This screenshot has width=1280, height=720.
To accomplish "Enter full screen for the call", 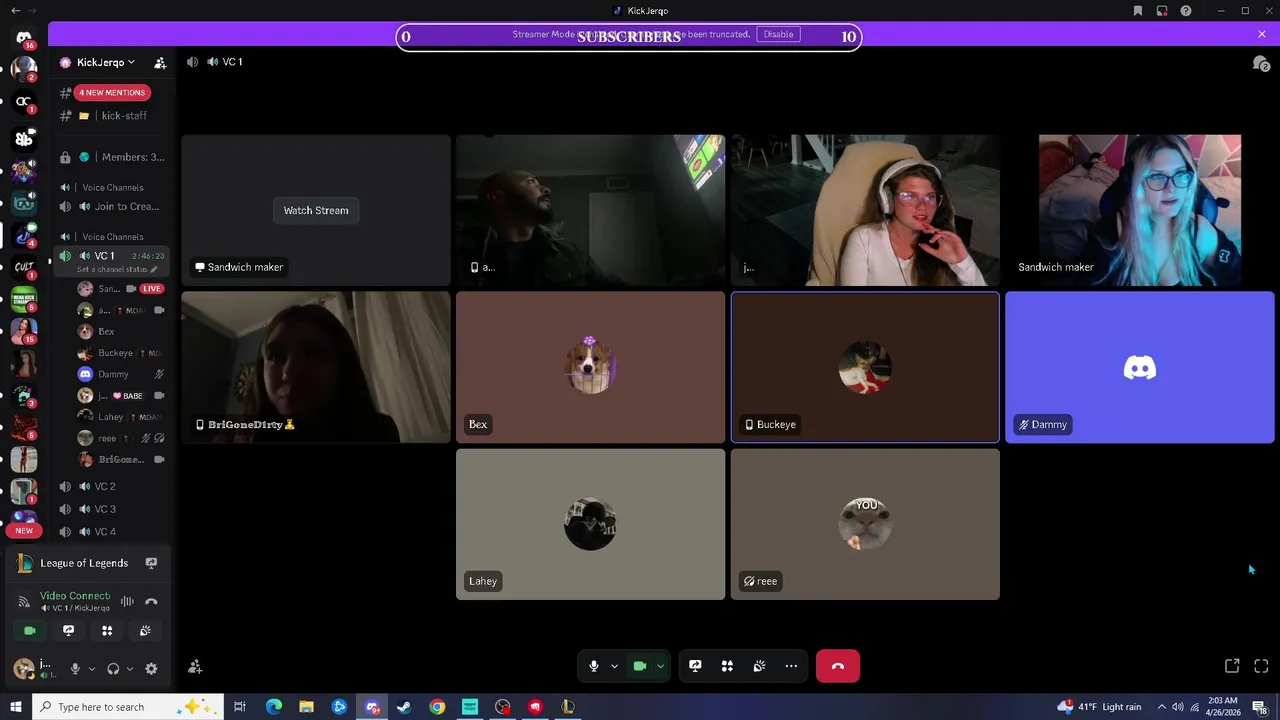I will click(x=1261, y=666).
